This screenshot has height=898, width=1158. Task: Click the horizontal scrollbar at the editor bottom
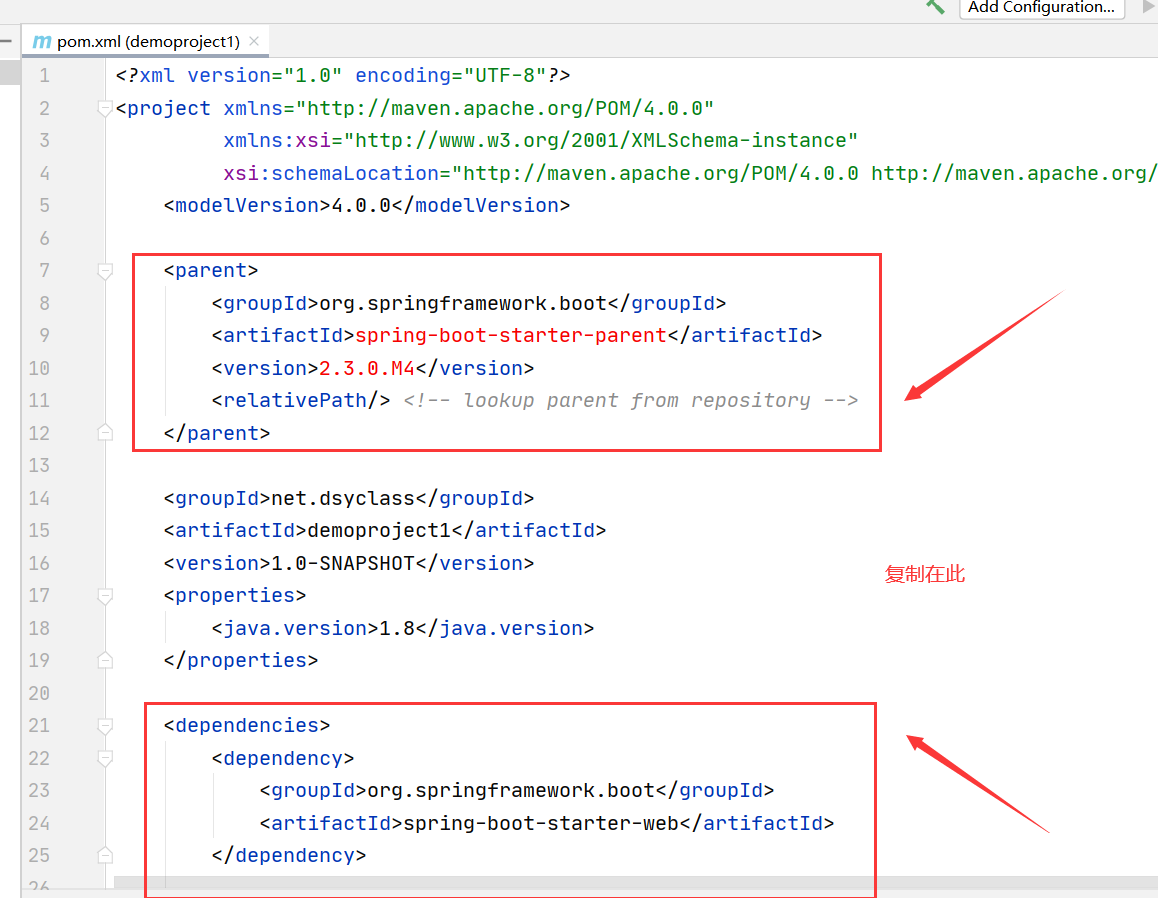(635, 882)
